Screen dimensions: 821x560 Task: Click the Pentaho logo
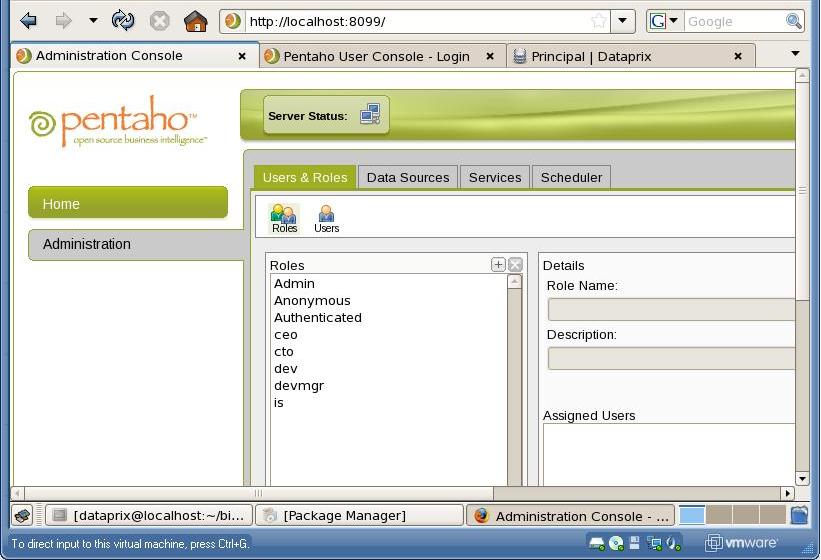tap(117, 121)
